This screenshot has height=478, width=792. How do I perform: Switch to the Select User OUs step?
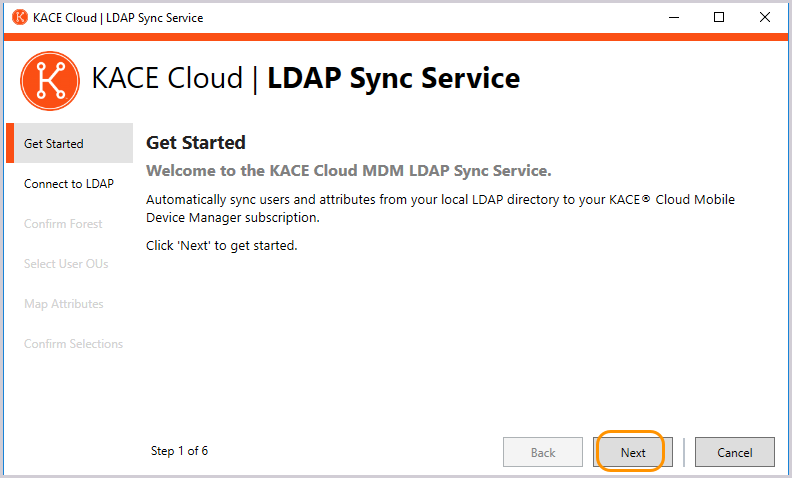tap(66, 264)
